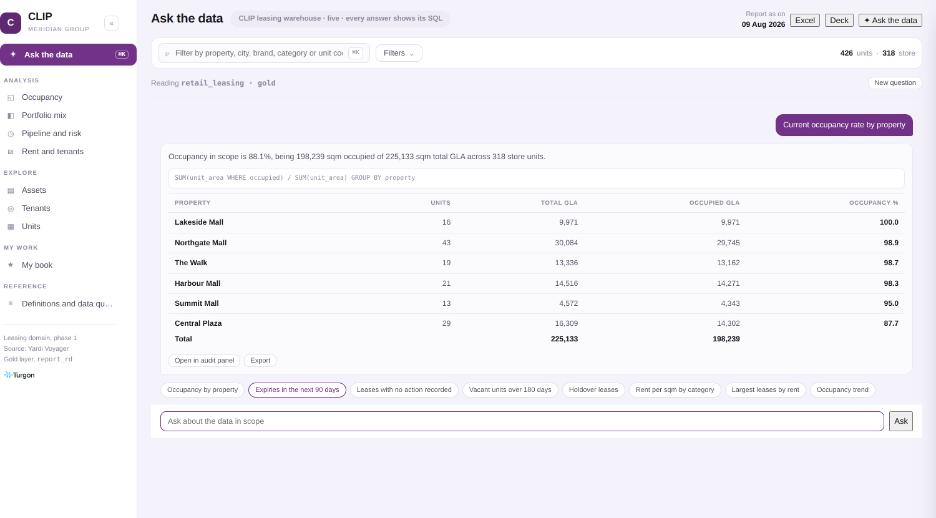Select the Vacant units over 180 days chip
The height and width of the screenshot is (518, 936).
click(510, 390)
